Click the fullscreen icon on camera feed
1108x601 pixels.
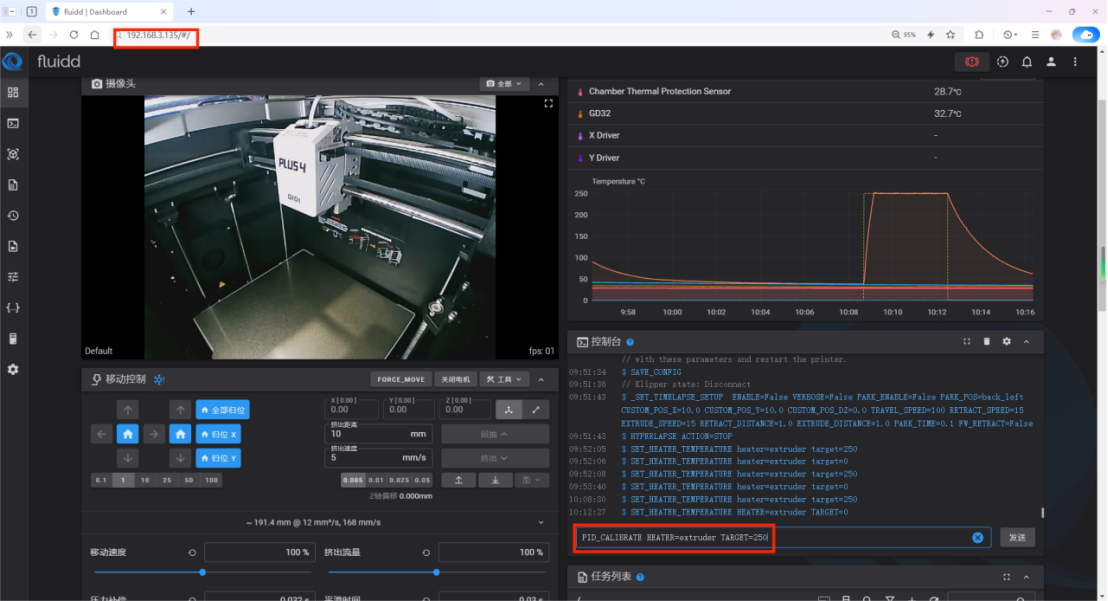coord(548,103)
